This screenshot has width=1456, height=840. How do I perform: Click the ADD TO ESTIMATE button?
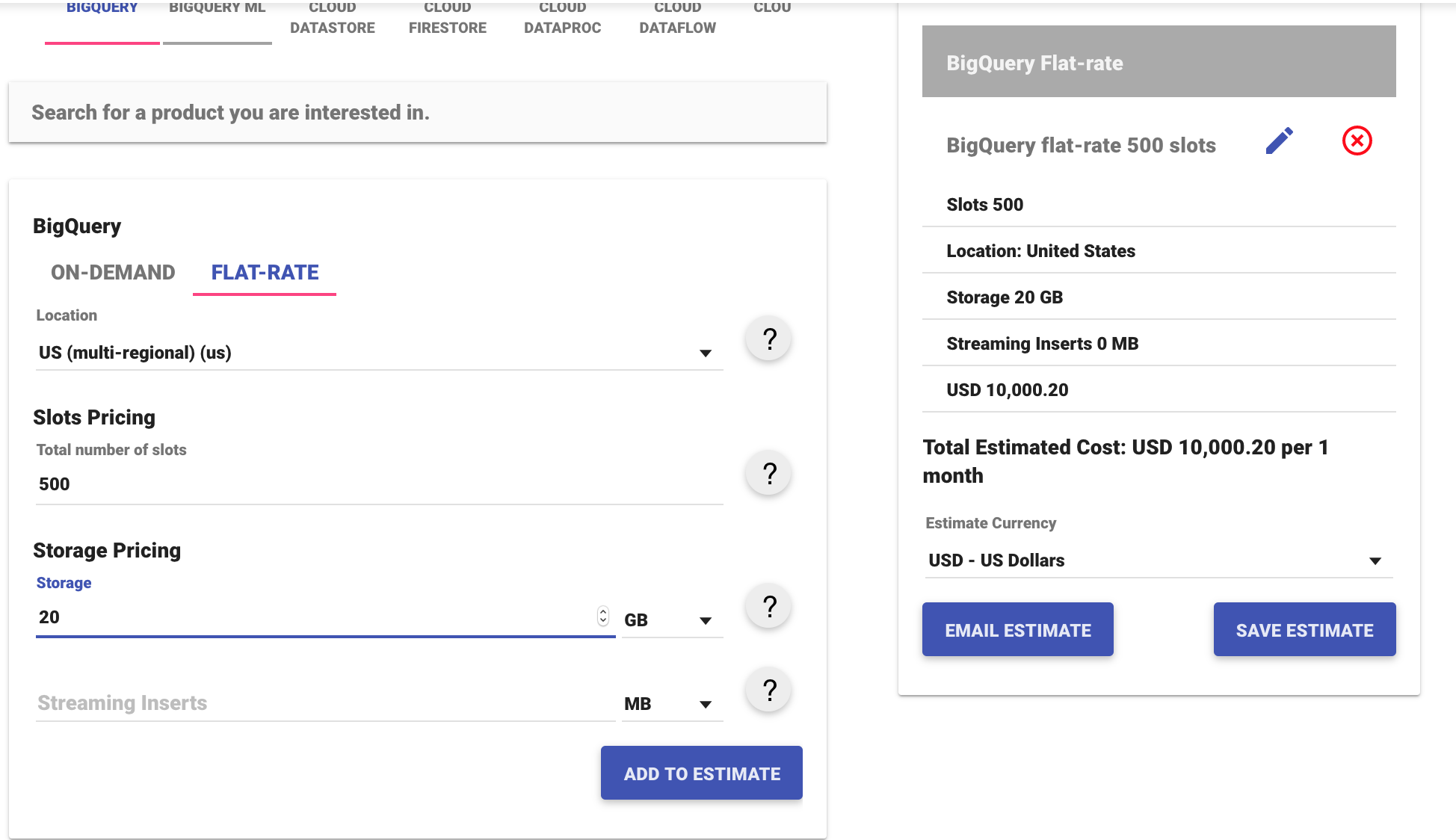click(x=702, y=773)
